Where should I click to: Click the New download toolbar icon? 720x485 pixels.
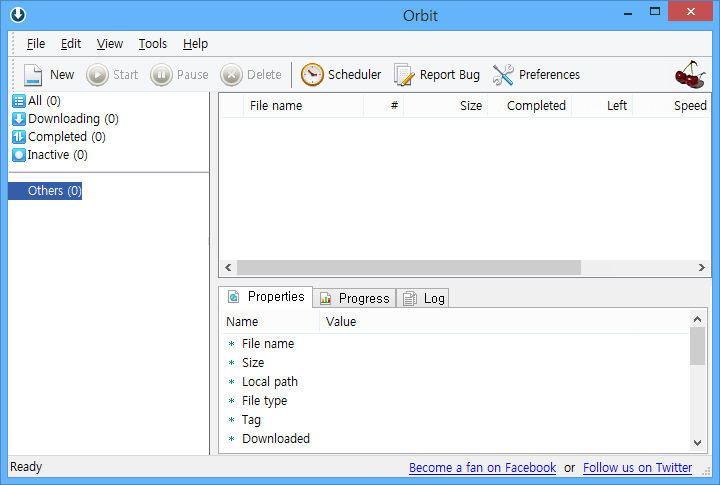coord(33,75)
